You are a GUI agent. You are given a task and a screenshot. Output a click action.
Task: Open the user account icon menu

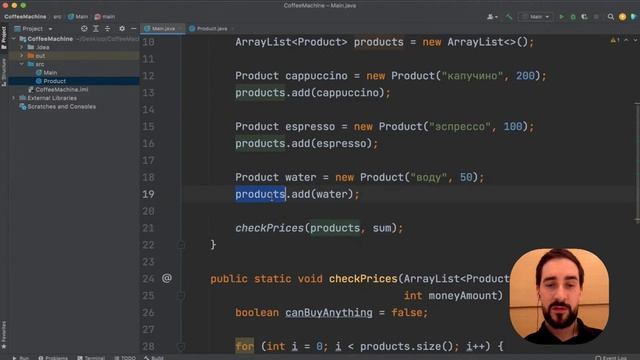click(x=492, y=17)
